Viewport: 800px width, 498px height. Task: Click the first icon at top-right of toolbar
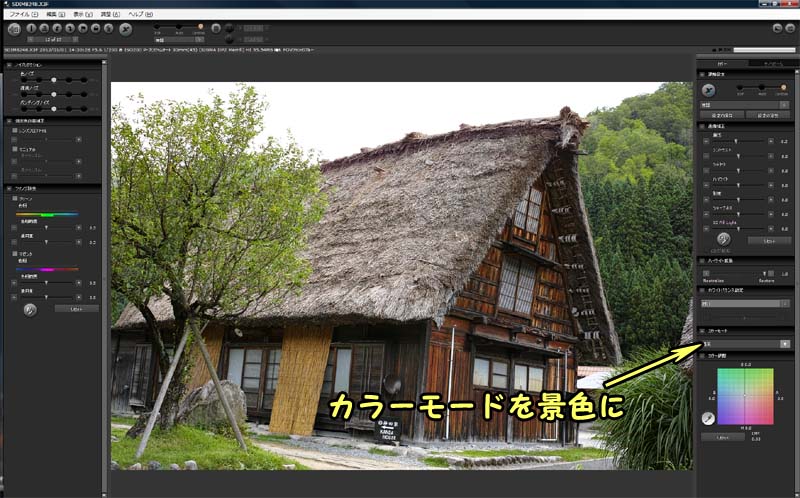point(778,28)
